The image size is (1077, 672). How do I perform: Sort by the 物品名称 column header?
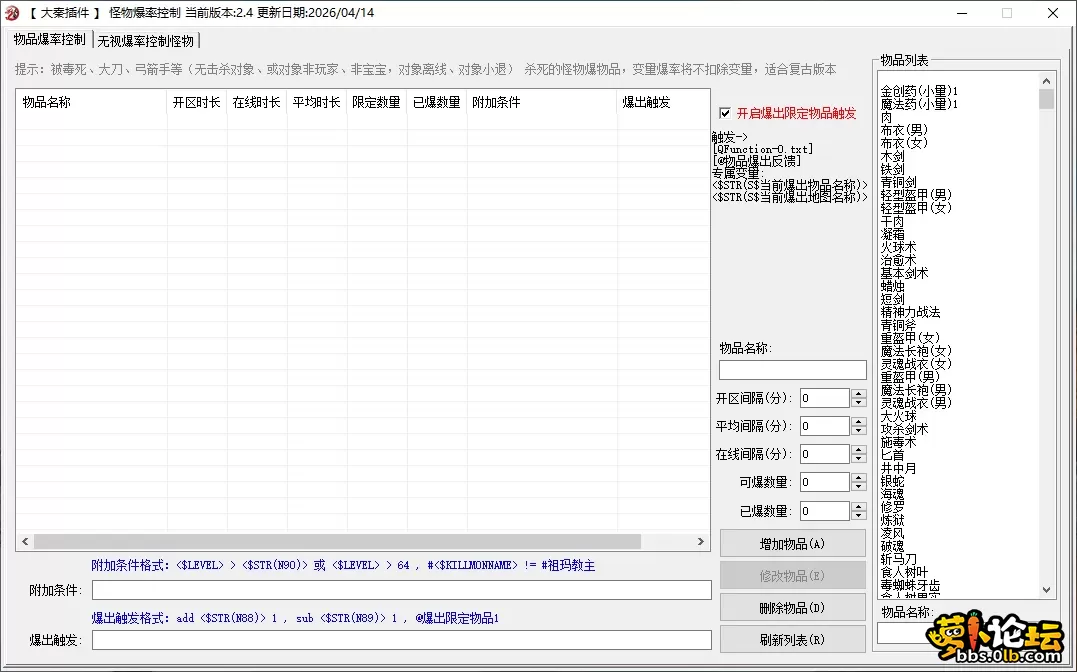click(91, 102)
